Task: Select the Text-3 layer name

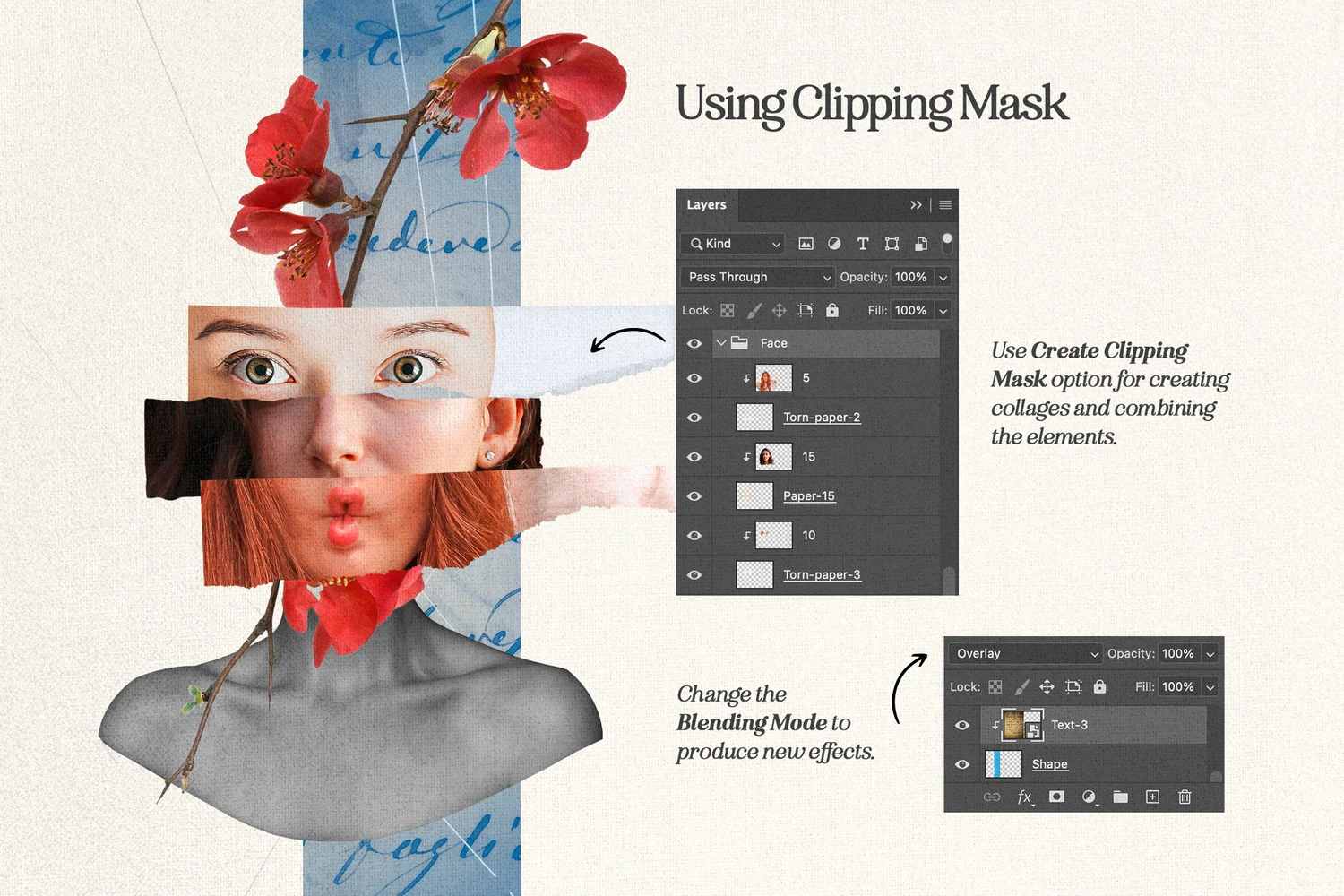Action: tap(1069, 725)
